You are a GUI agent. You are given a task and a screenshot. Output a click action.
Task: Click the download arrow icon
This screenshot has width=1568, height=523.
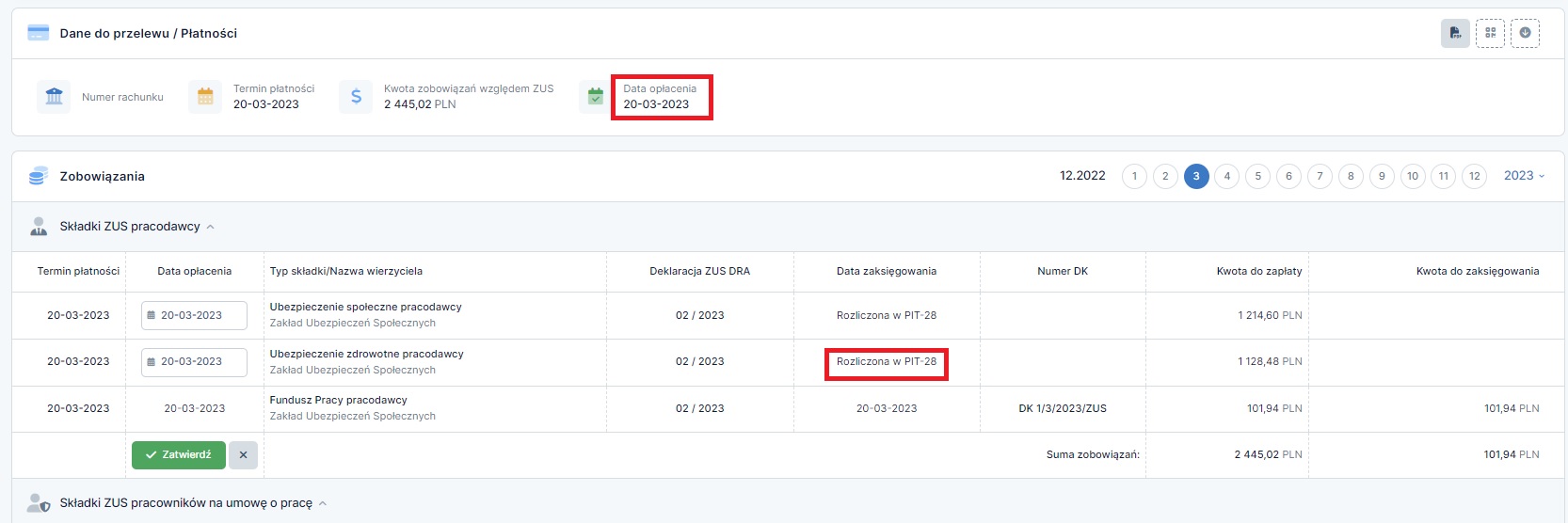coord(1525,33)
